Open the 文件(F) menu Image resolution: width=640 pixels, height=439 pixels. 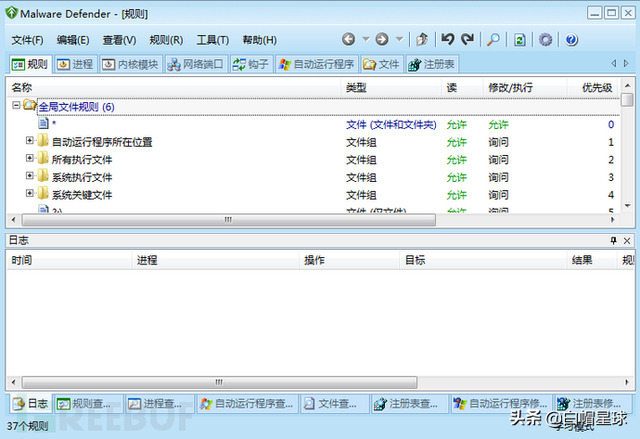click(27, 40)
